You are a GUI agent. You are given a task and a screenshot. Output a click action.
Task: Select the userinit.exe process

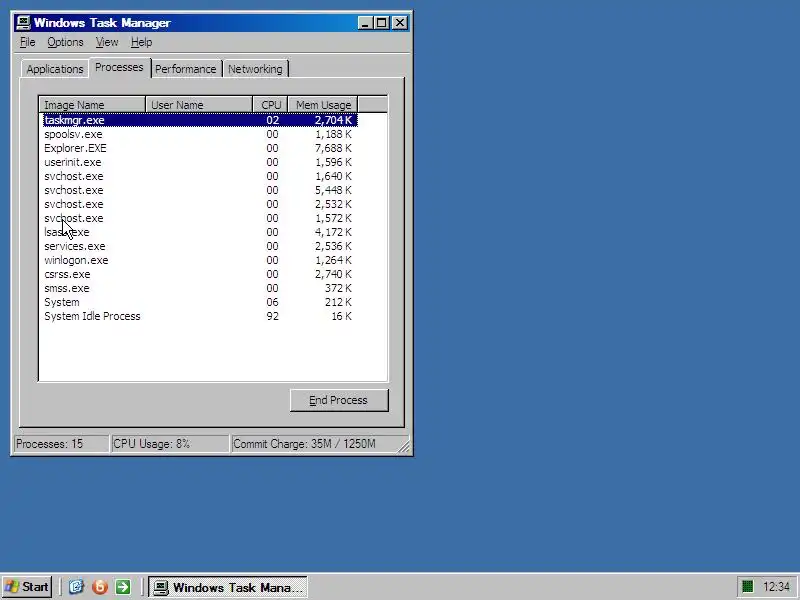(x=200, y=162)
